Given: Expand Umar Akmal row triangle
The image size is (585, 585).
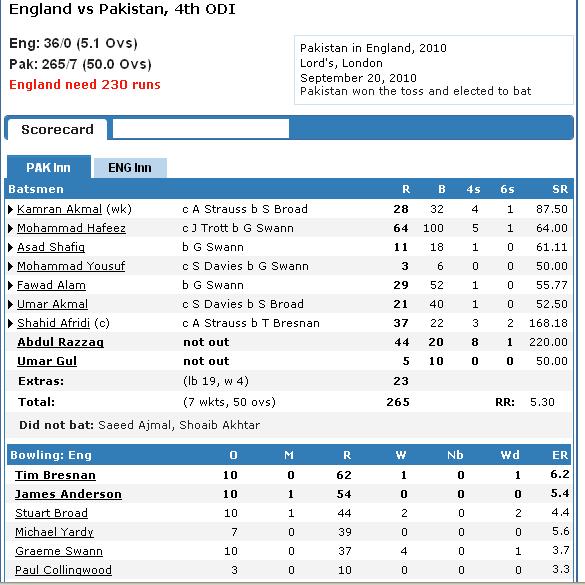Looking at the screenshot, I should pyautogui.click(x=11, y=304).
